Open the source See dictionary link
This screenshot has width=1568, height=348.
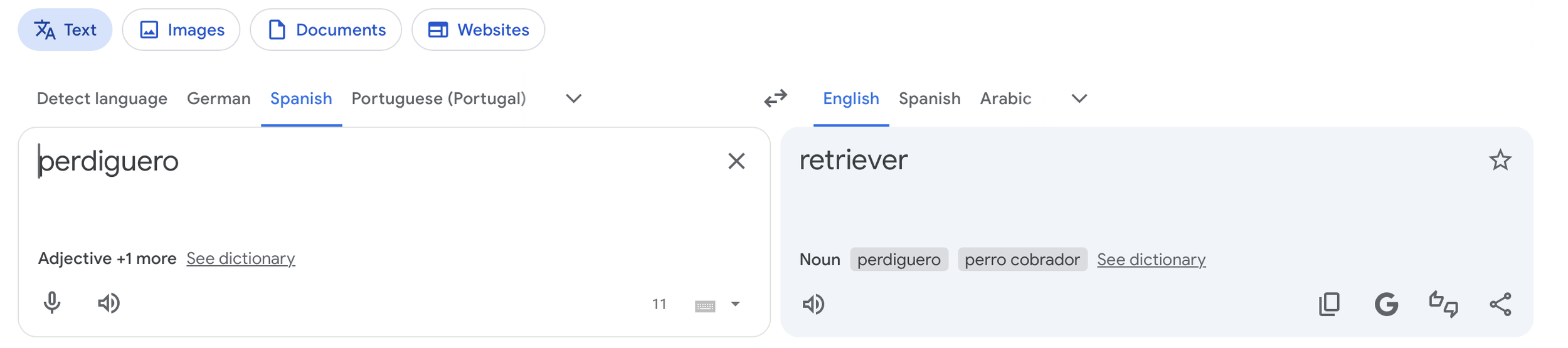[240, 258]
